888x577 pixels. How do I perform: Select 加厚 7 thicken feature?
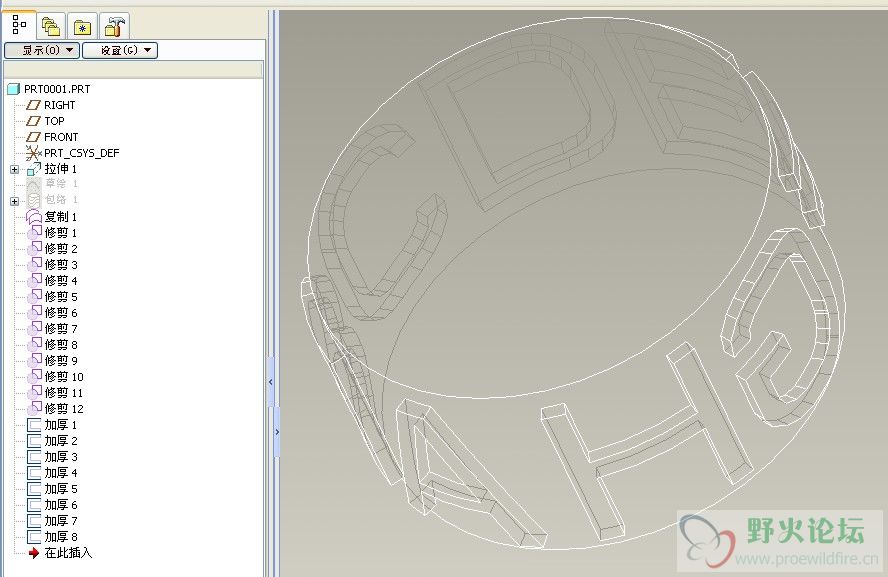pos(61,520)
